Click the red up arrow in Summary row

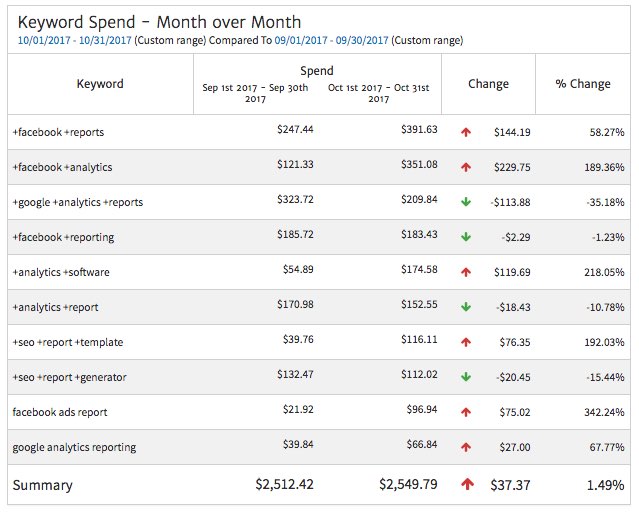pyautogui.click(x=467, y=485)
